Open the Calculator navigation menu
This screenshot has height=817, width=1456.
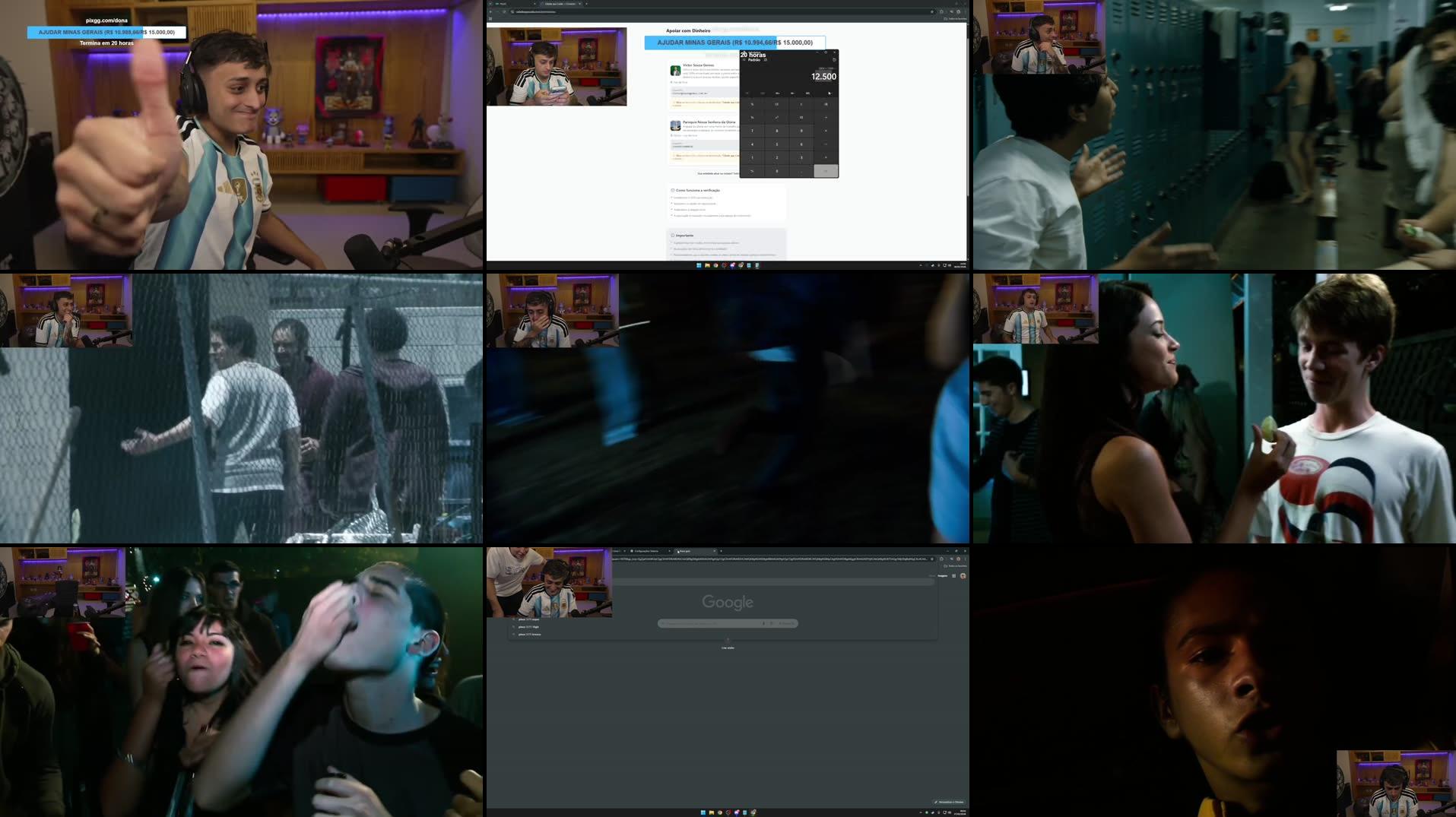point(744,59)
